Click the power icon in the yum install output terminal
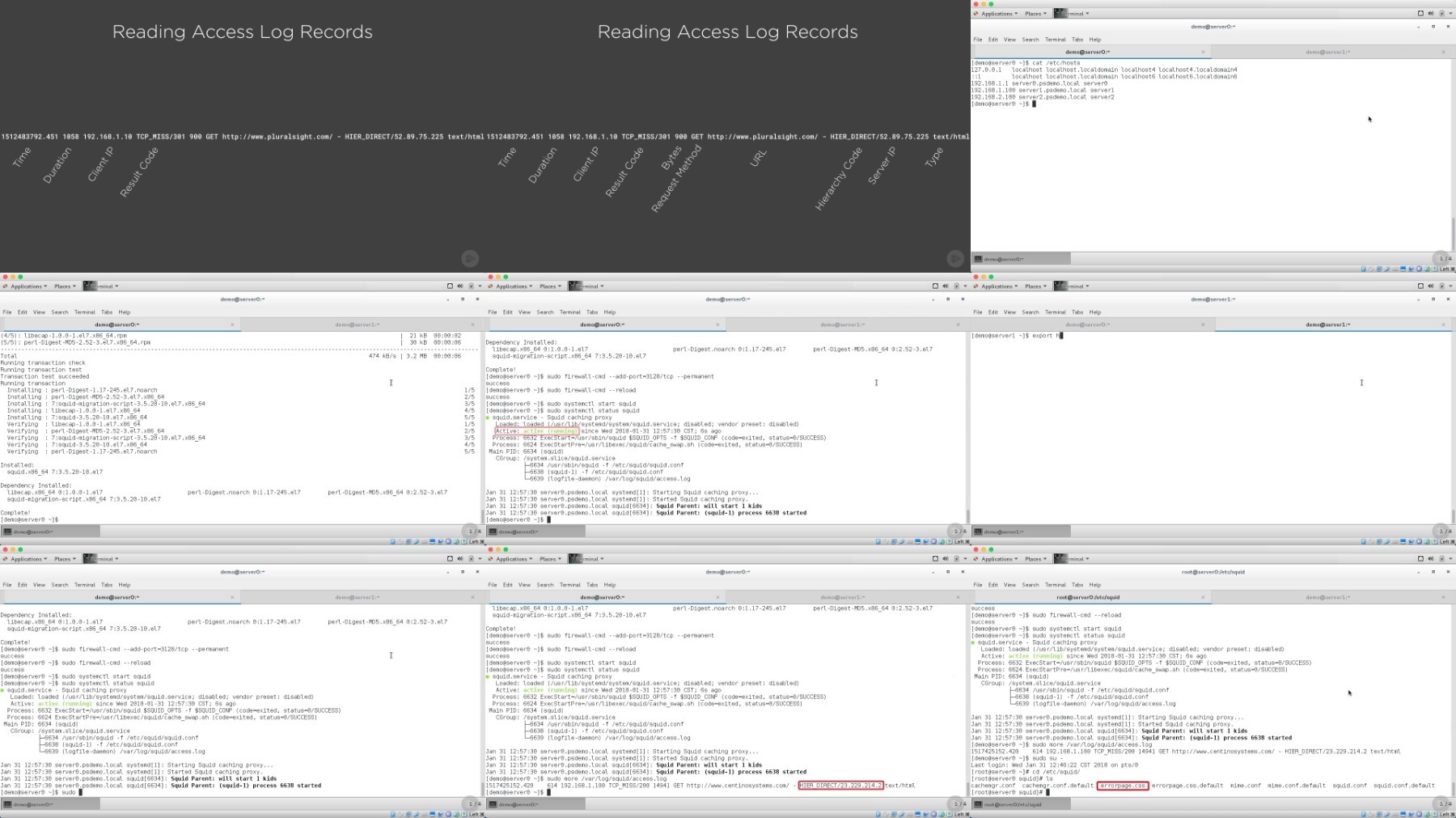 pos(471,286)
